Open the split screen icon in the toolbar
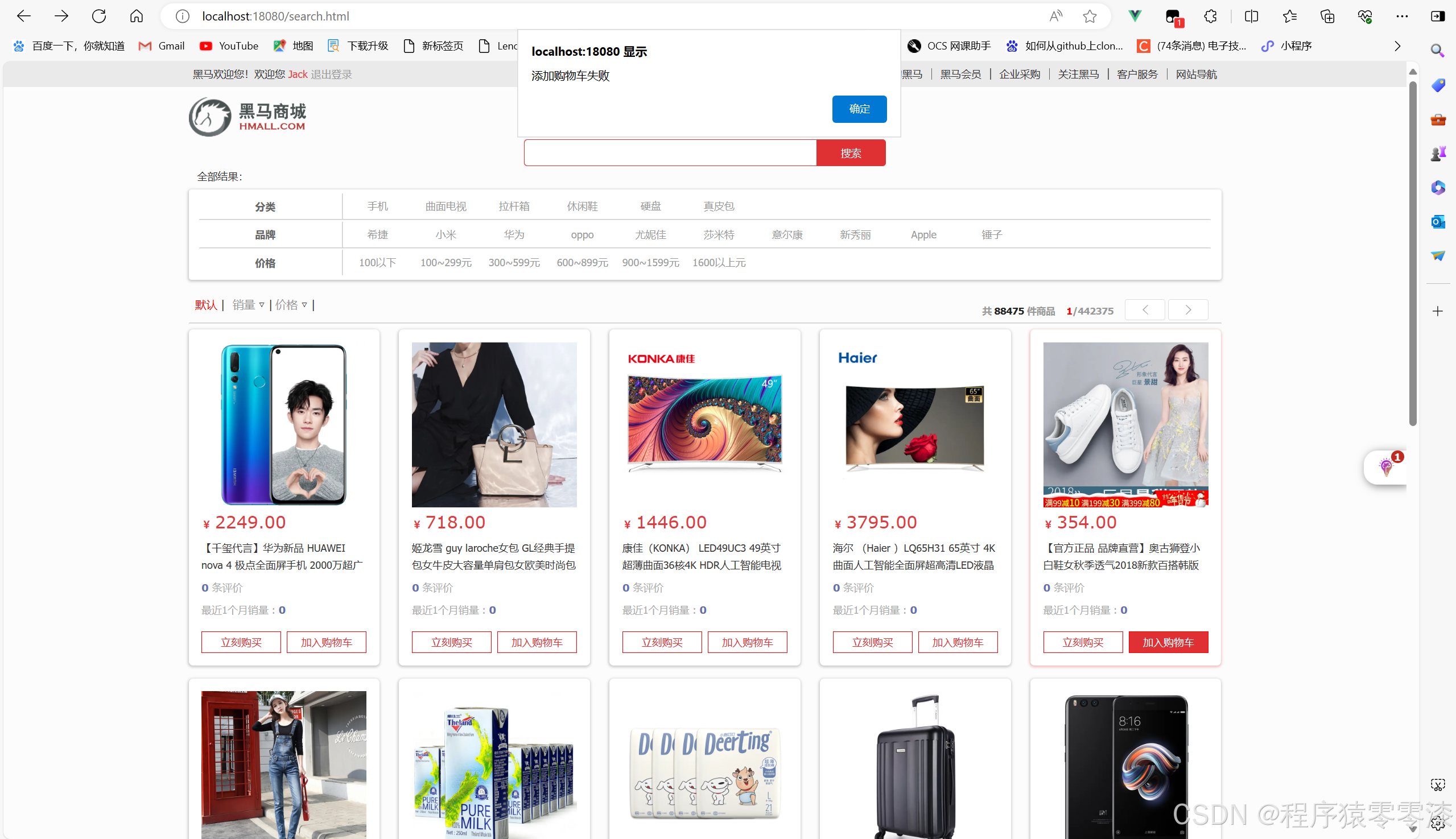 pos(1251,16)
